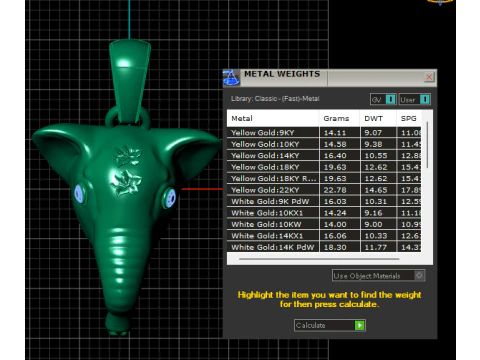Image resolution: width=480 pixels, height=360 pixels.
Task: Click the Calculate button
Action: tap(330, 325)
